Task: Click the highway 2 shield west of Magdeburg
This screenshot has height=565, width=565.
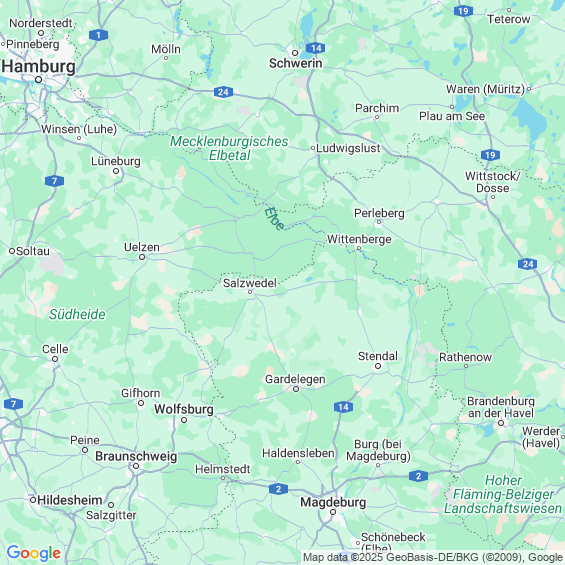Action: click(278, 489)
